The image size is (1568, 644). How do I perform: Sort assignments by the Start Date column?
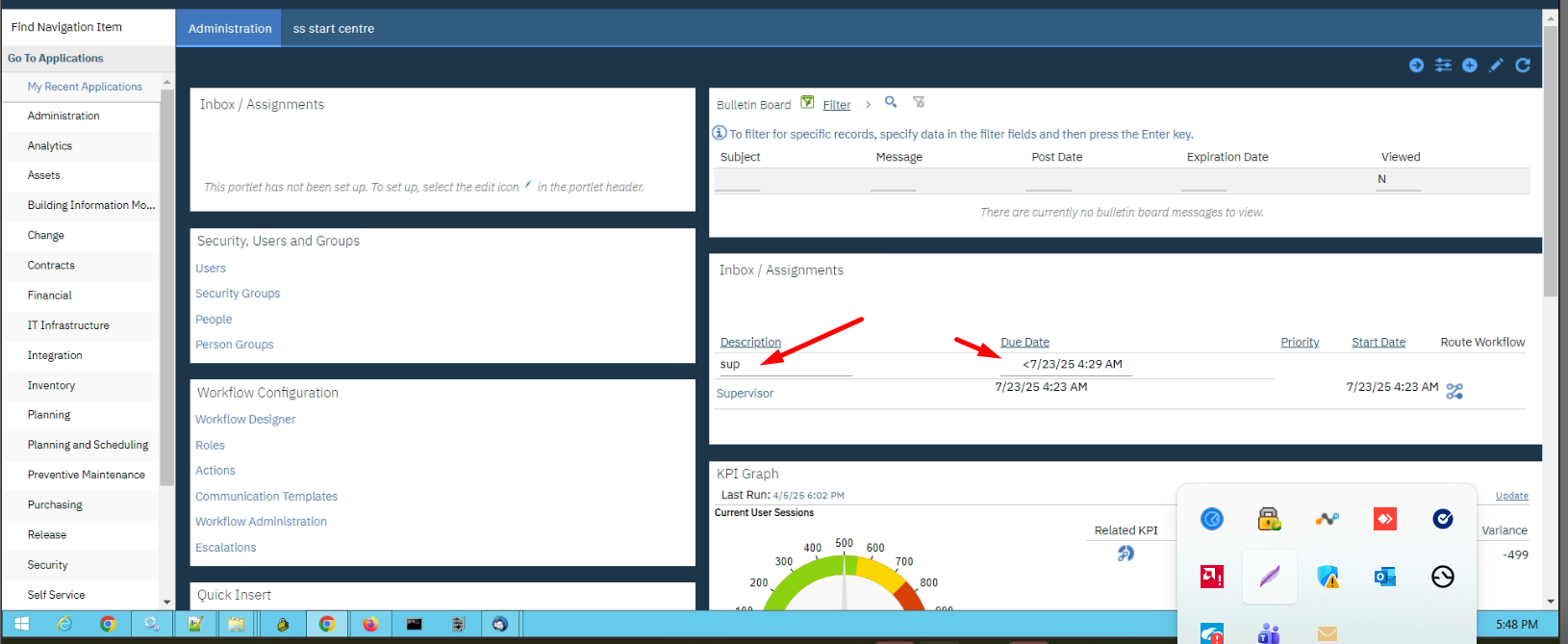(x=1378, y=343)
